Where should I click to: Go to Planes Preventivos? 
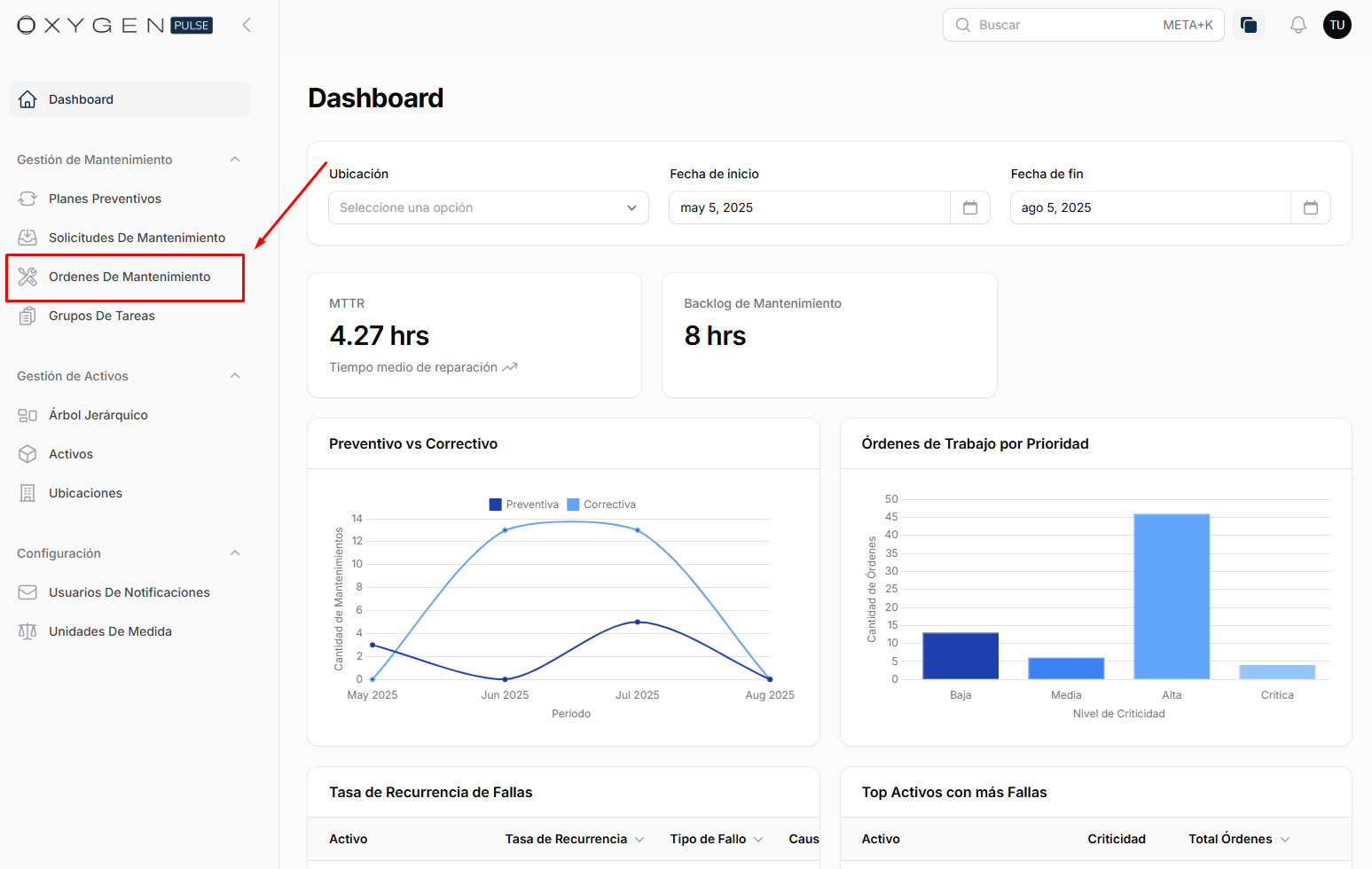(x=105, y=199)
